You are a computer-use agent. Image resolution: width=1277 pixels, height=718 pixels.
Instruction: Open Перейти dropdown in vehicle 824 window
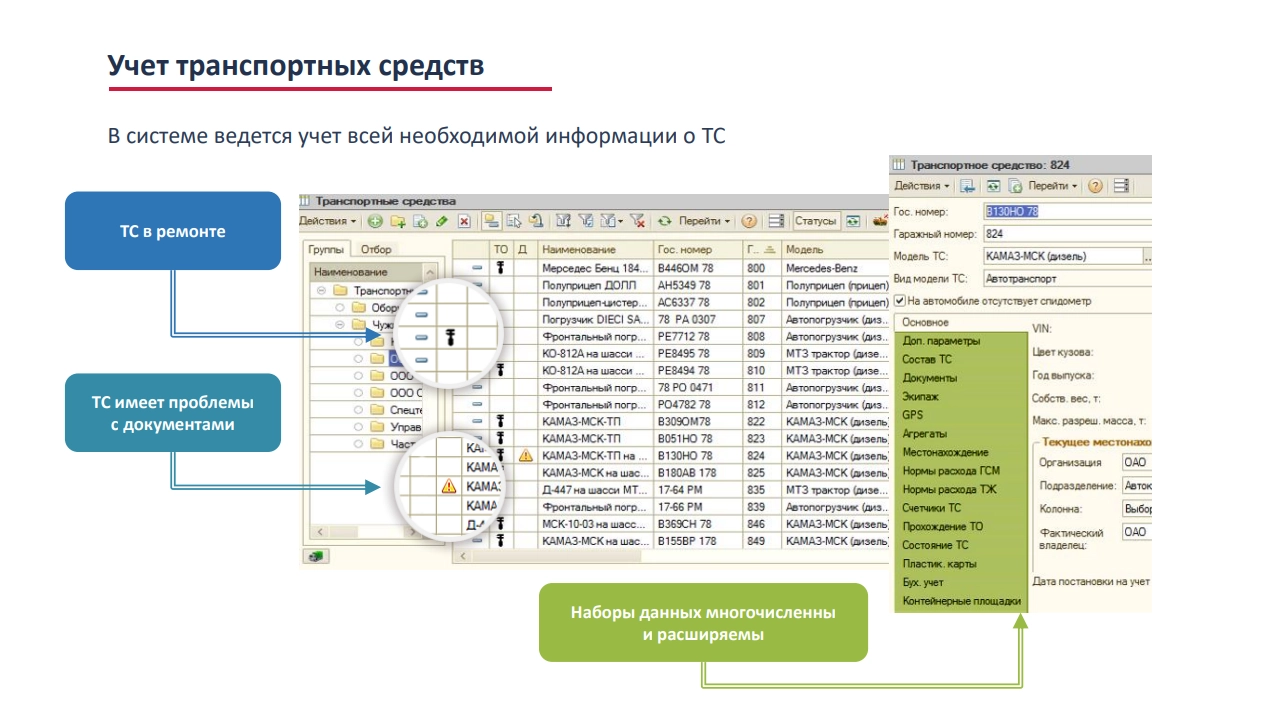[x=1053, y=186]
